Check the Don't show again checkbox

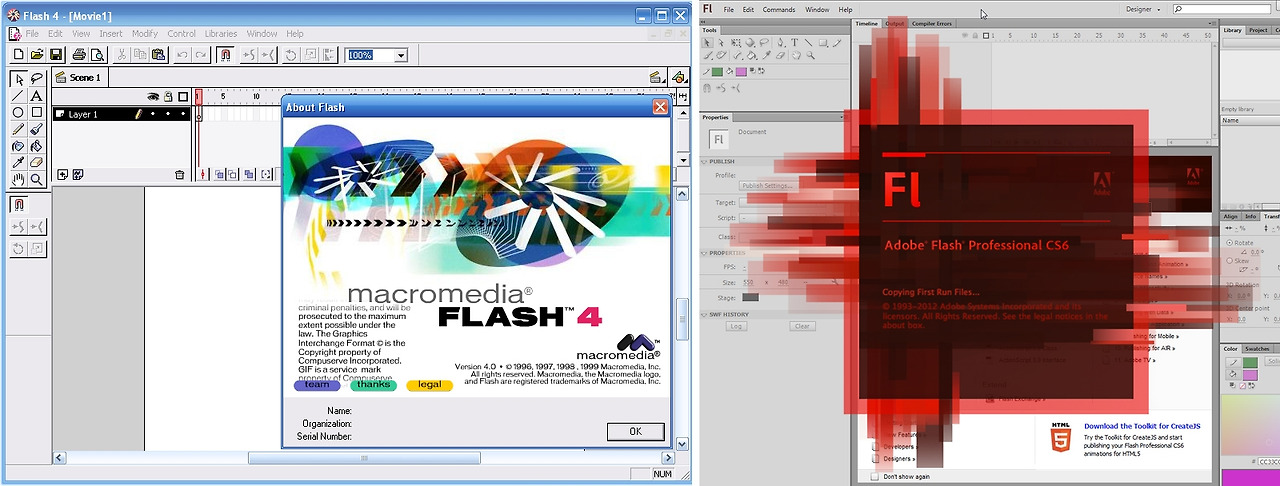[x=875, y=476]
